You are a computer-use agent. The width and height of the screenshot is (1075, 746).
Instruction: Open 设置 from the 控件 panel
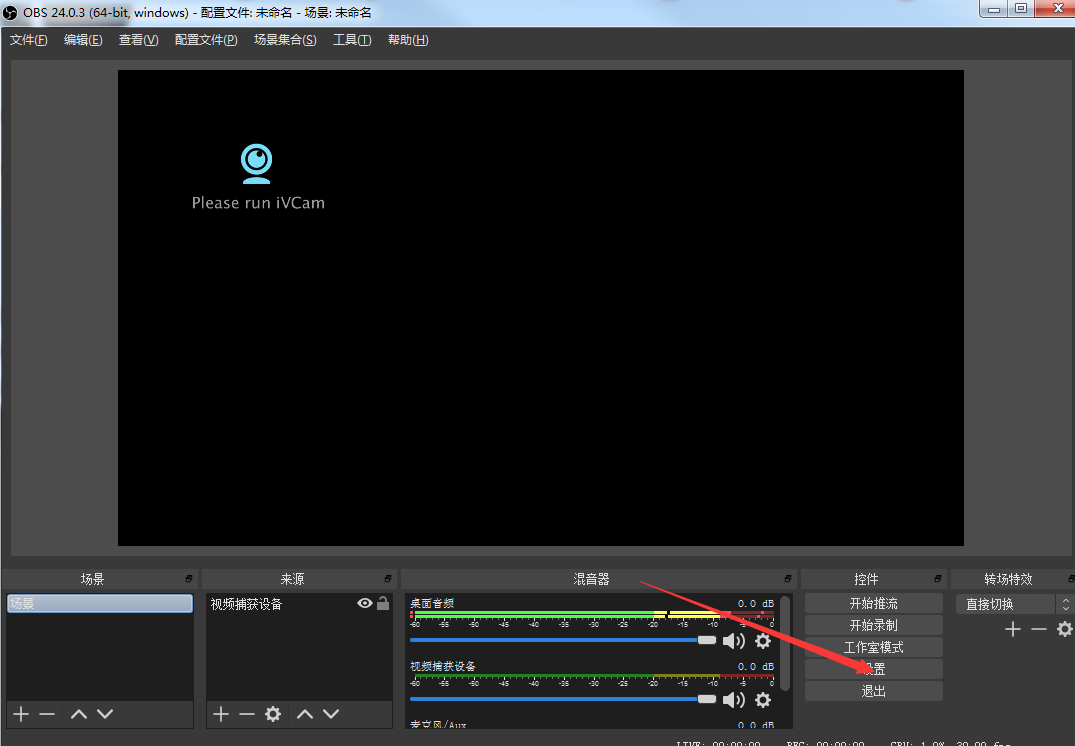click(x=873, y=669)
